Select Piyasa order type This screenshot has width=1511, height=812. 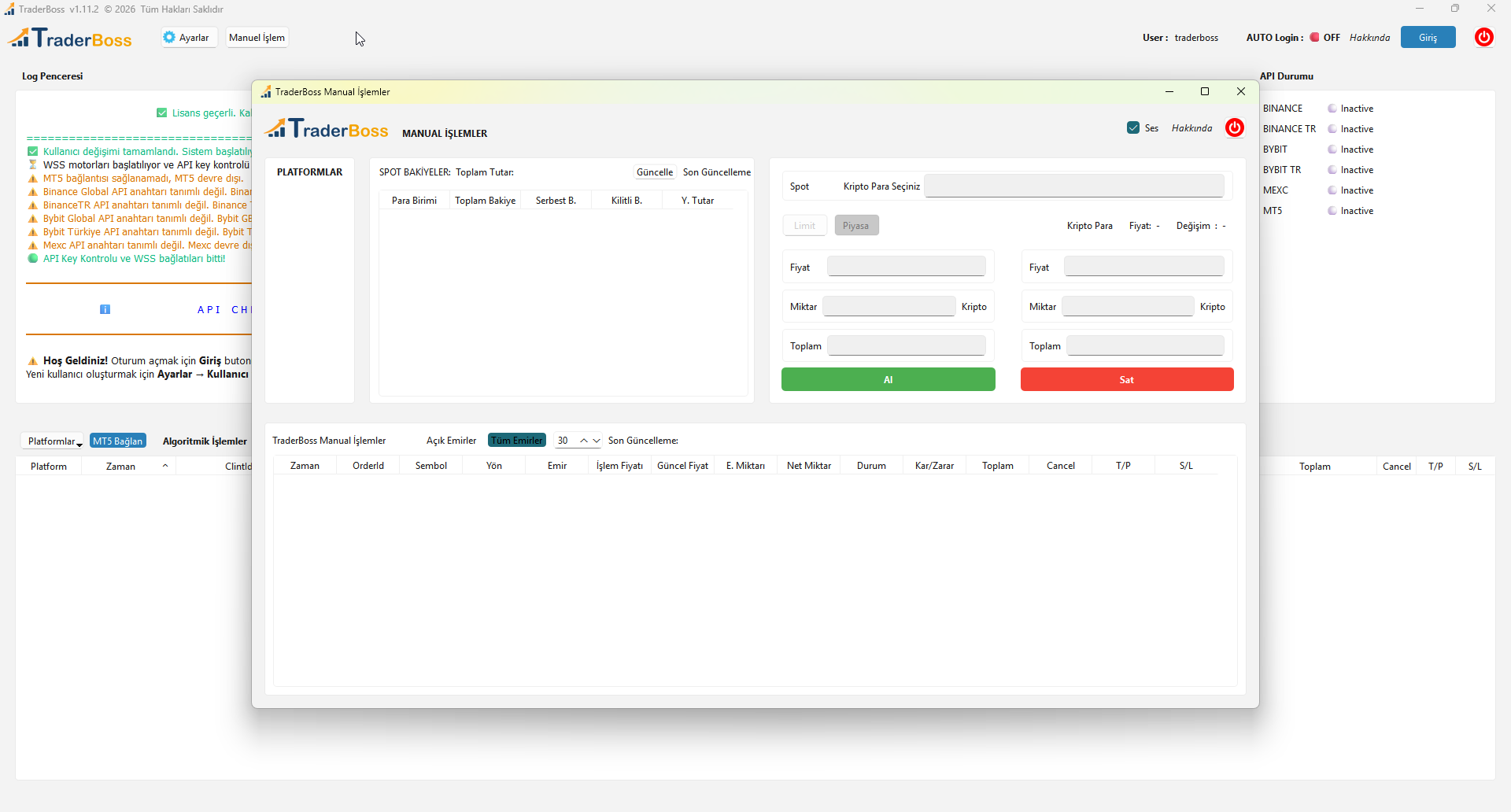point(856,226)
